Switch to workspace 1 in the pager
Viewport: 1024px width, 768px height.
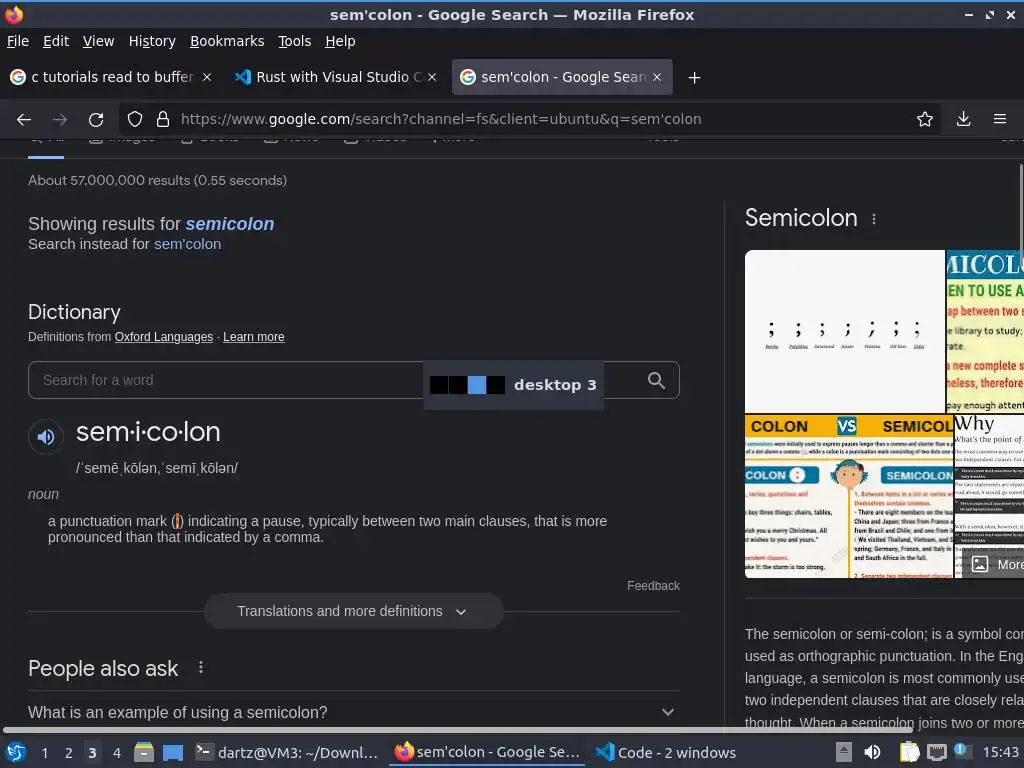click(x=44, y=753)
